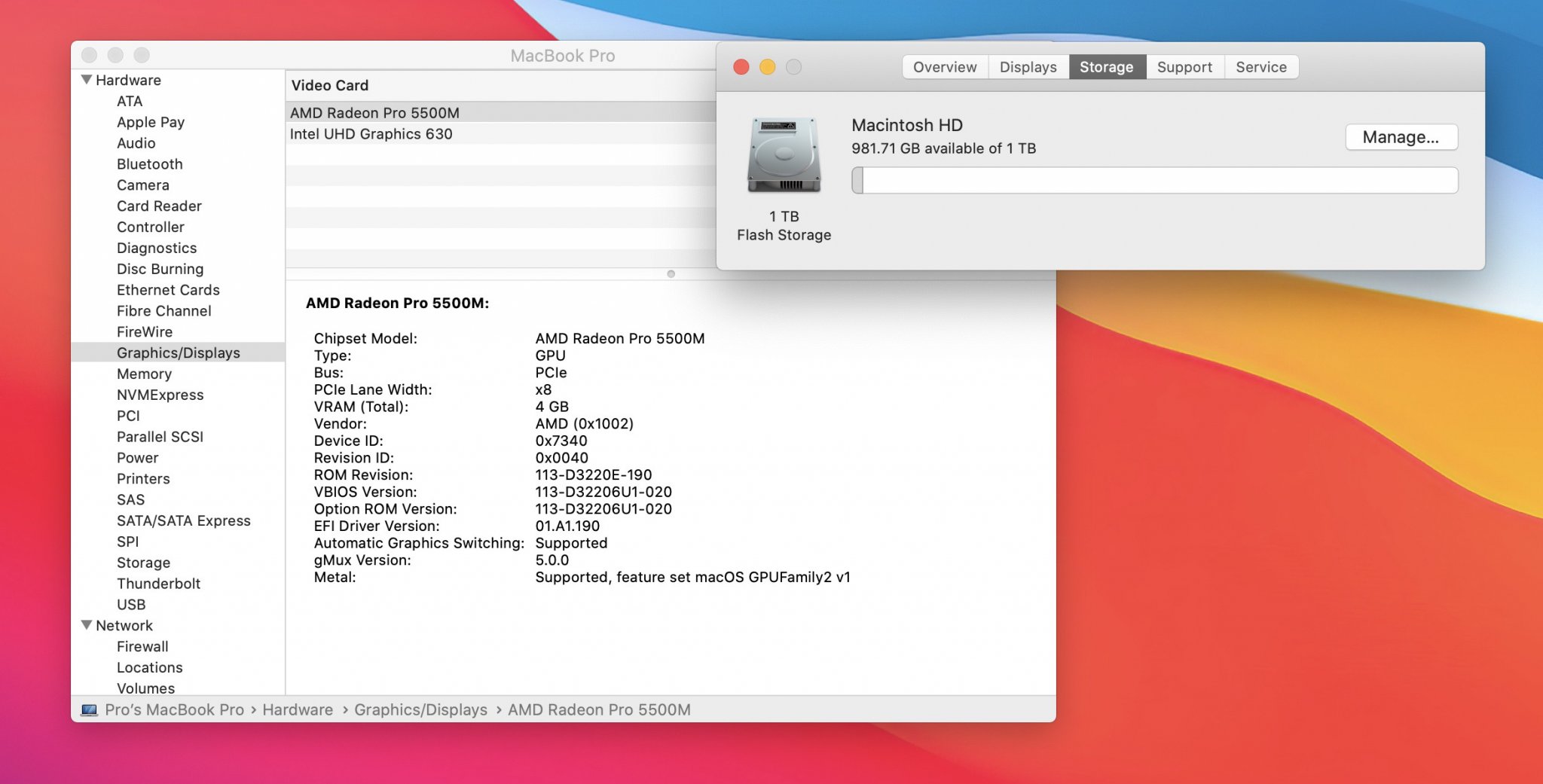Open the Service tab
This screenshot has height=784, width=1543.
tap(1261, 67)
